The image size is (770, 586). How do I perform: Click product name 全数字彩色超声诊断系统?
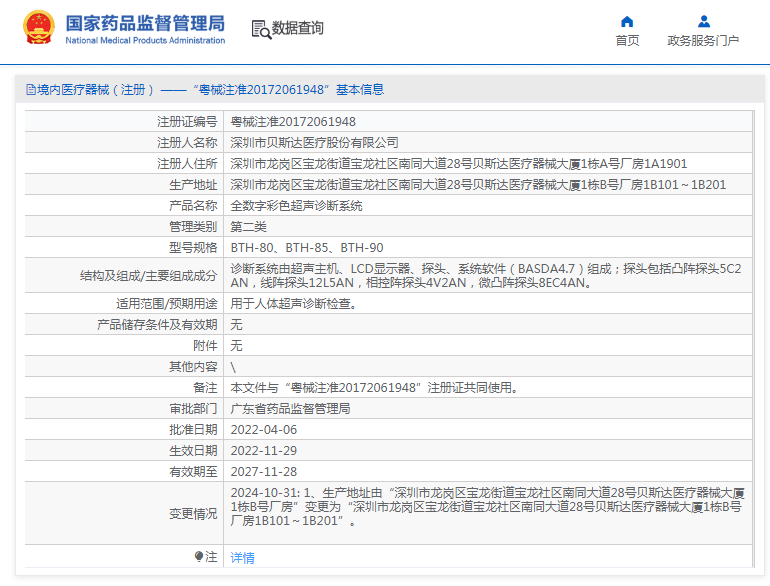(296, 205)
